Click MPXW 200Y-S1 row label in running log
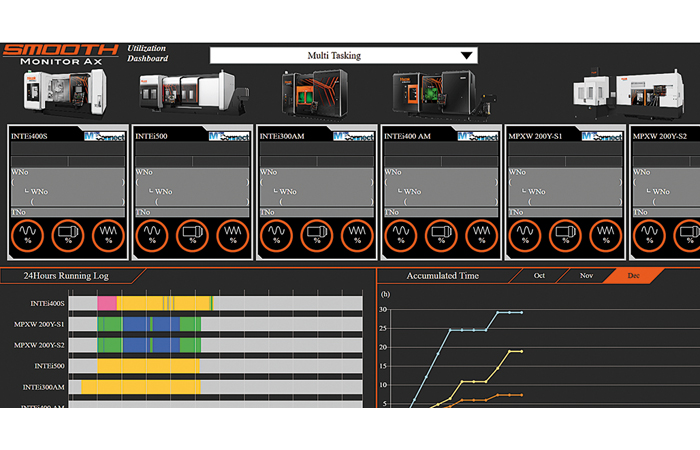700x450 pixels. pos(39,324)
